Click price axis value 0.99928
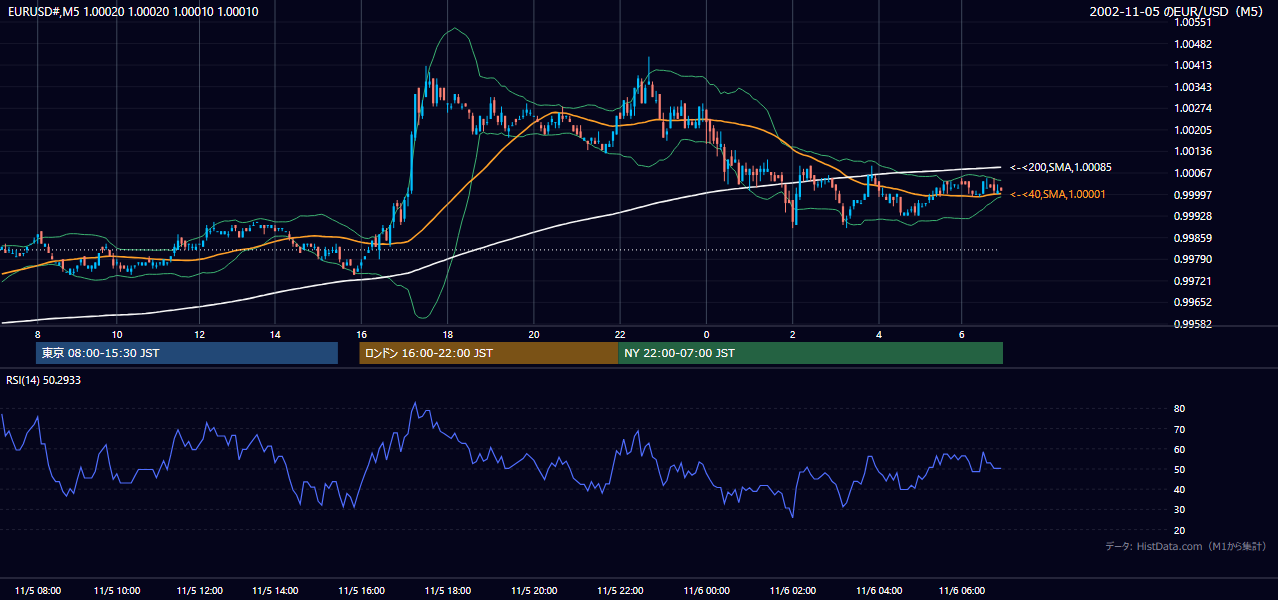This screenshot has width=1278, height=600. pos(1193,216)
